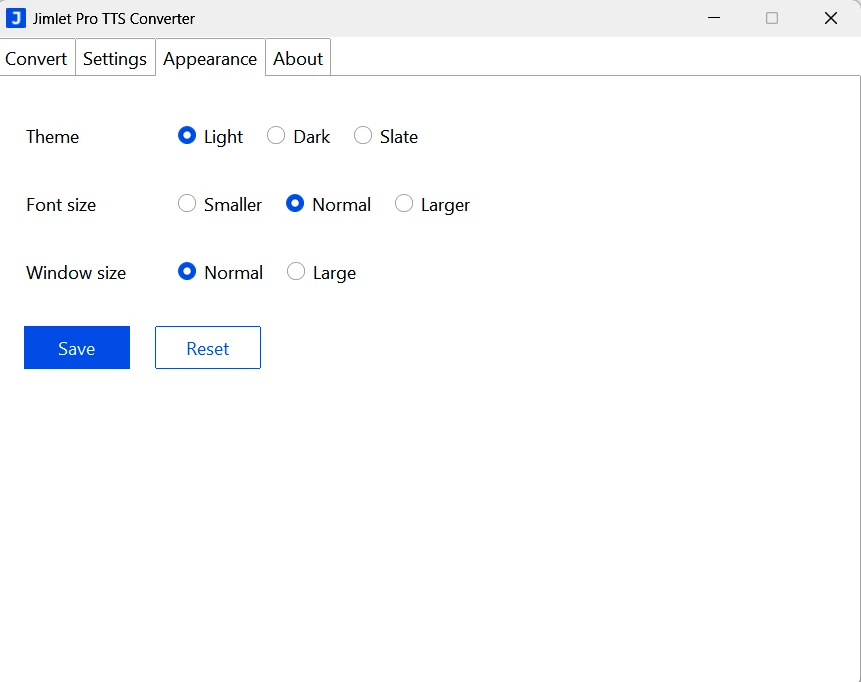Select the Dark theme option
Image resolution: width=861 pixels, height=682 pixels.
pyautogui.click(x=276, y=136)
